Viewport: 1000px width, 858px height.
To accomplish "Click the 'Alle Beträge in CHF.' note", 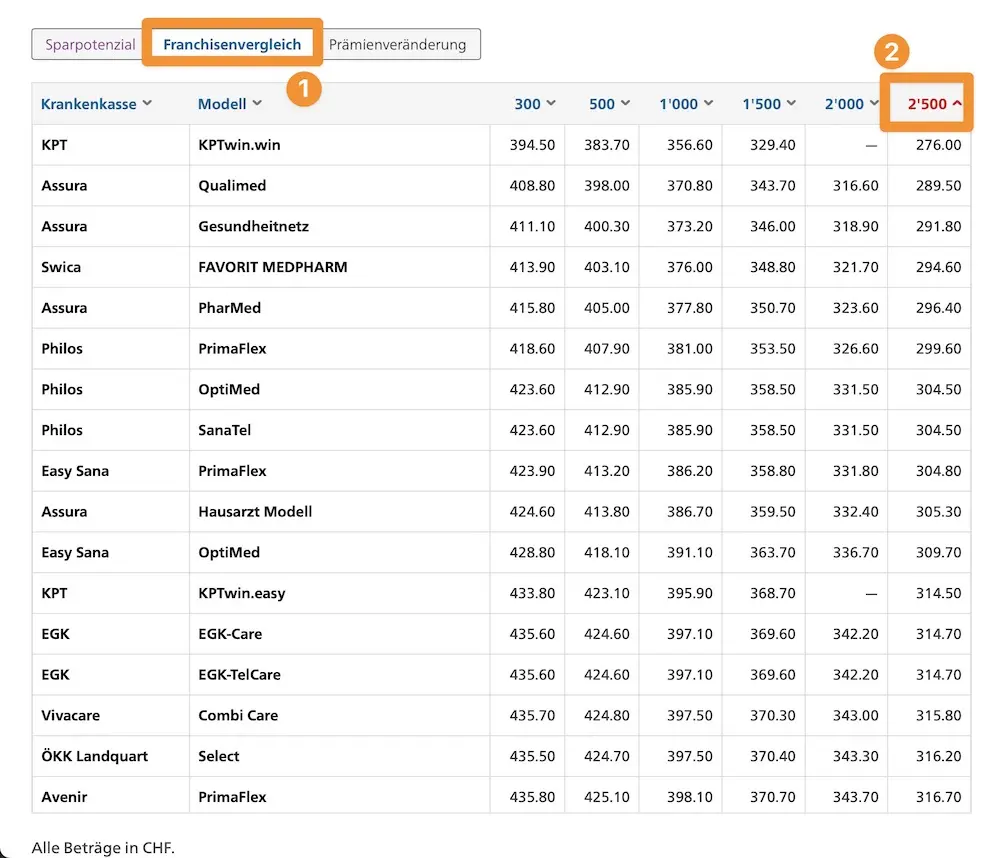I will point(103,848).
